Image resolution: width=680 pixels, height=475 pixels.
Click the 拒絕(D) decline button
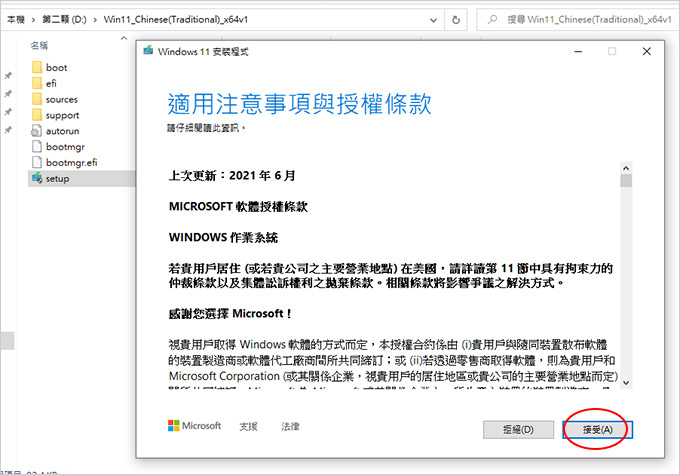(x=518, y=429)
